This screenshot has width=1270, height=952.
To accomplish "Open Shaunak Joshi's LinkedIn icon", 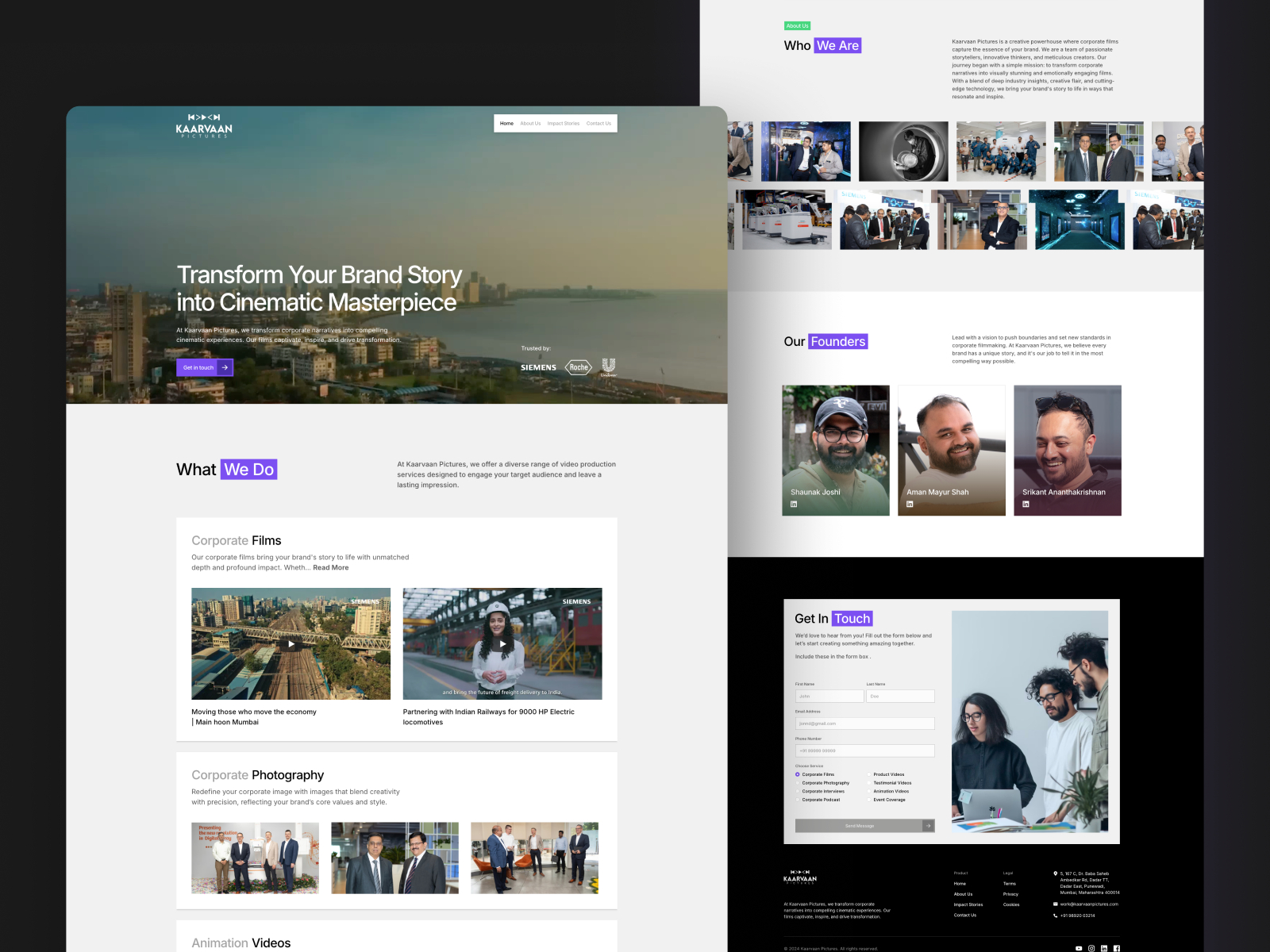I will pyautogui.click(x=794, y=504).
